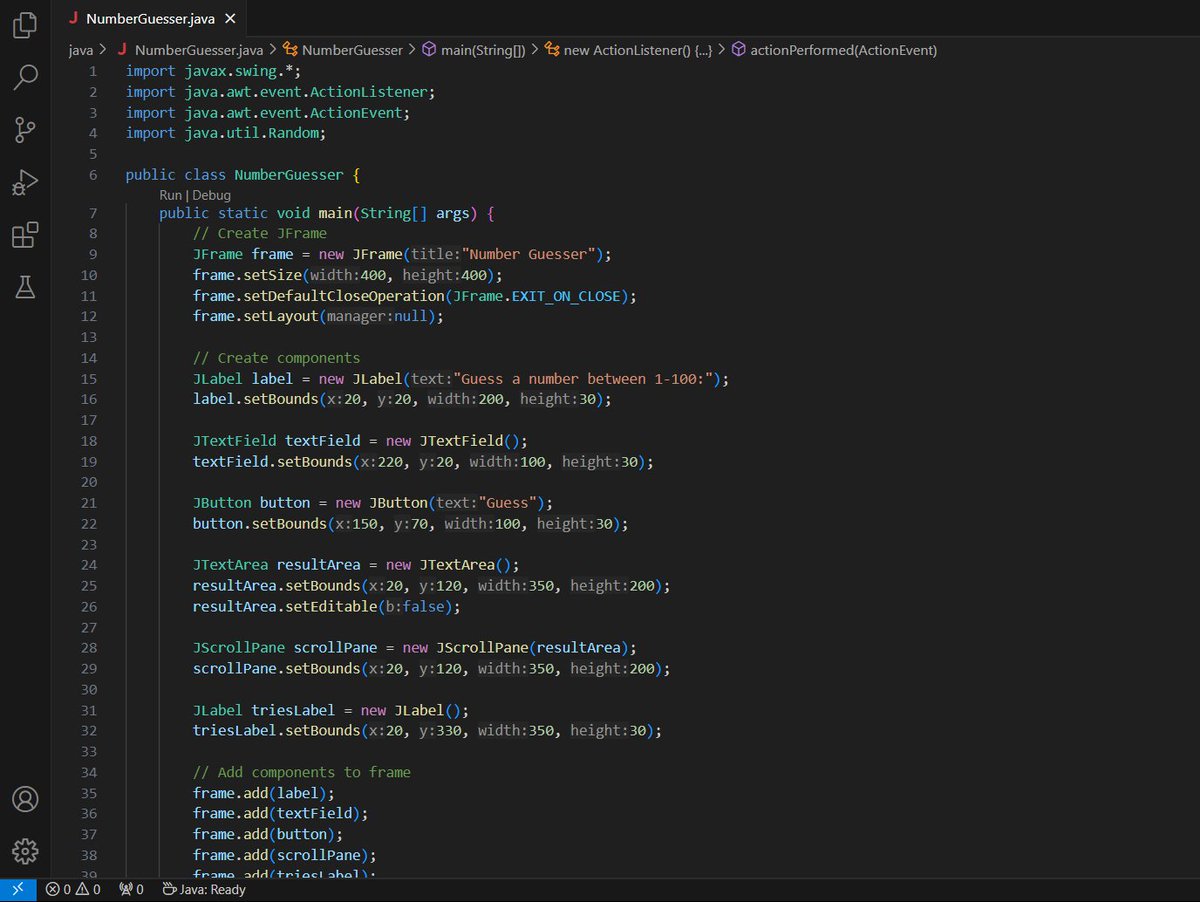Click 'scrollPane.setBounds' on line 29
Image resolution: width=1200 pixels, height=902 pixels.
point(277,668)
